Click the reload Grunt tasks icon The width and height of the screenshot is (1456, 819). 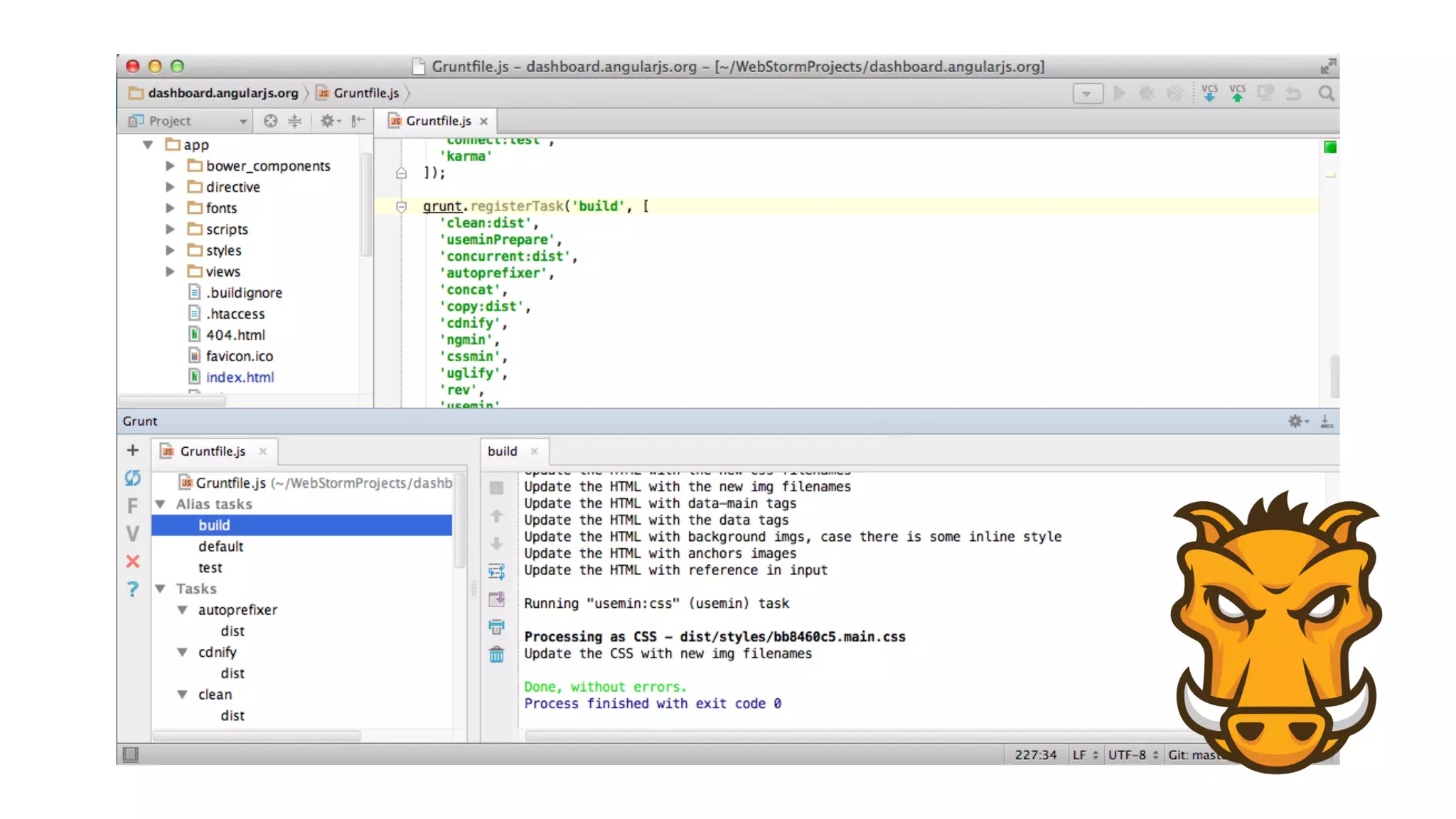point(133,478)
